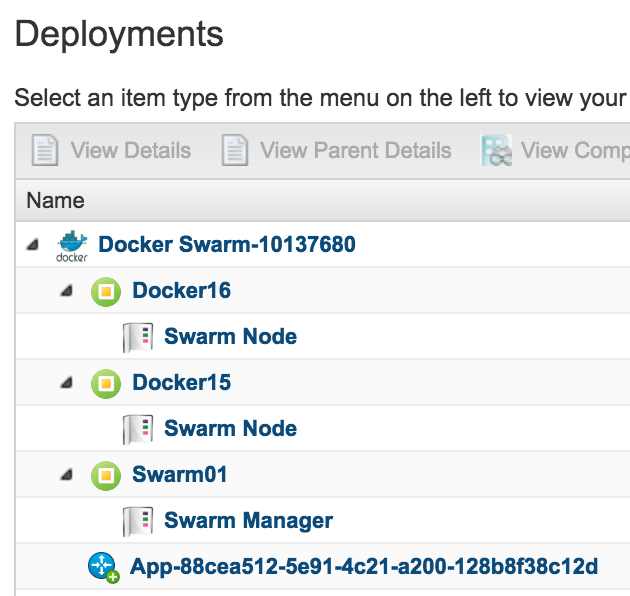Click the green status icon beside Docker16

pyautogui.click(x=105, y=291)
